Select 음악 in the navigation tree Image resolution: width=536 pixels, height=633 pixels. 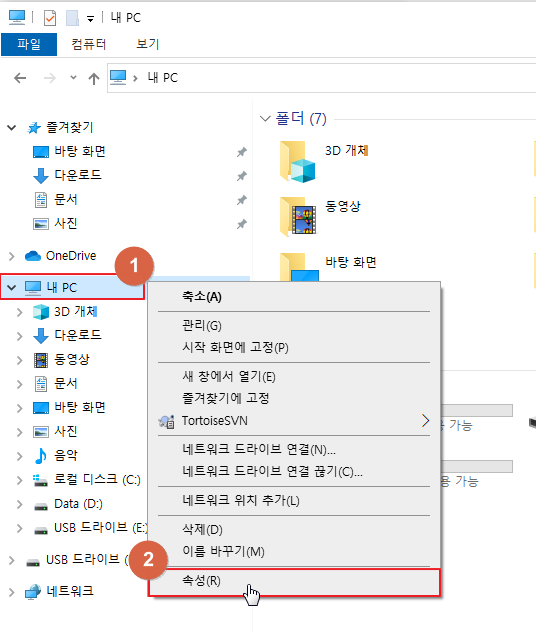66,455
